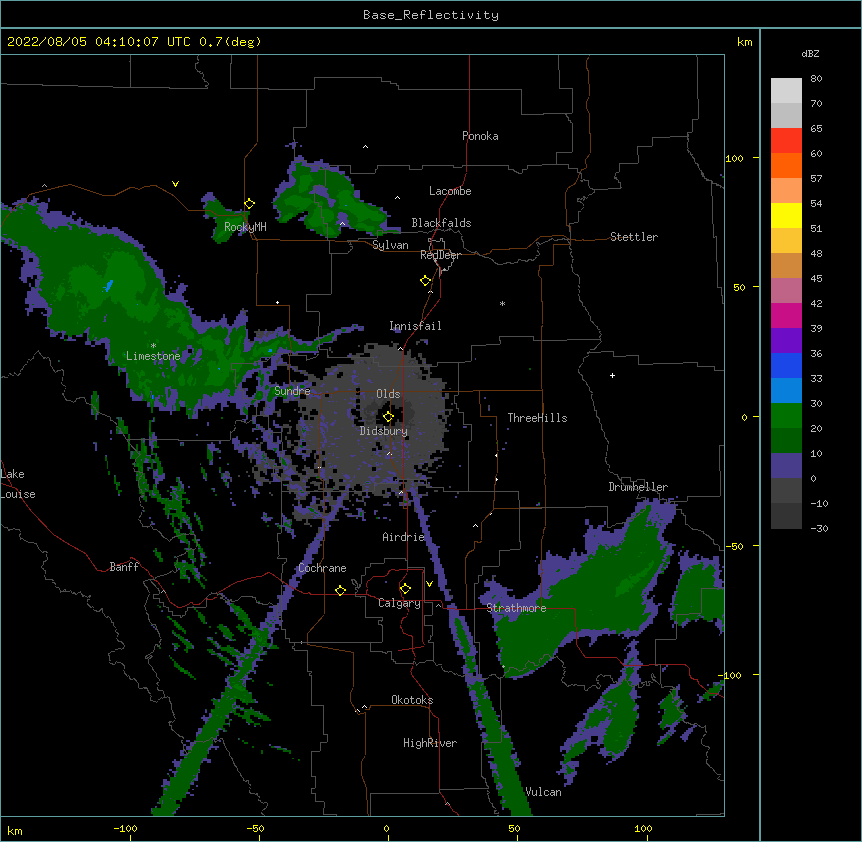862x842 pixels.
Task: Click the orange 57-60 dBZ legend swatch
Action: [786, 165]
